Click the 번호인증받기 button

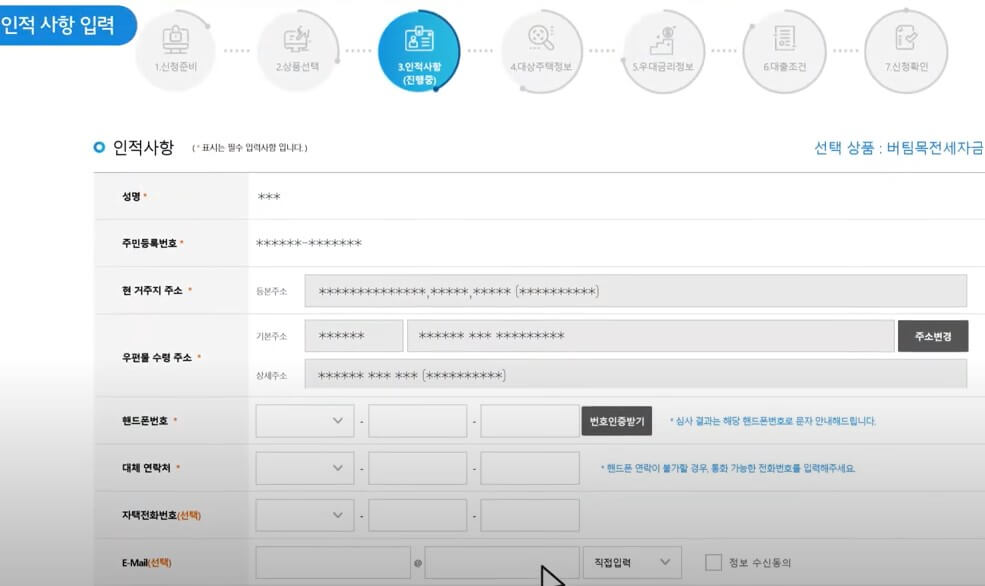(617, 421)
